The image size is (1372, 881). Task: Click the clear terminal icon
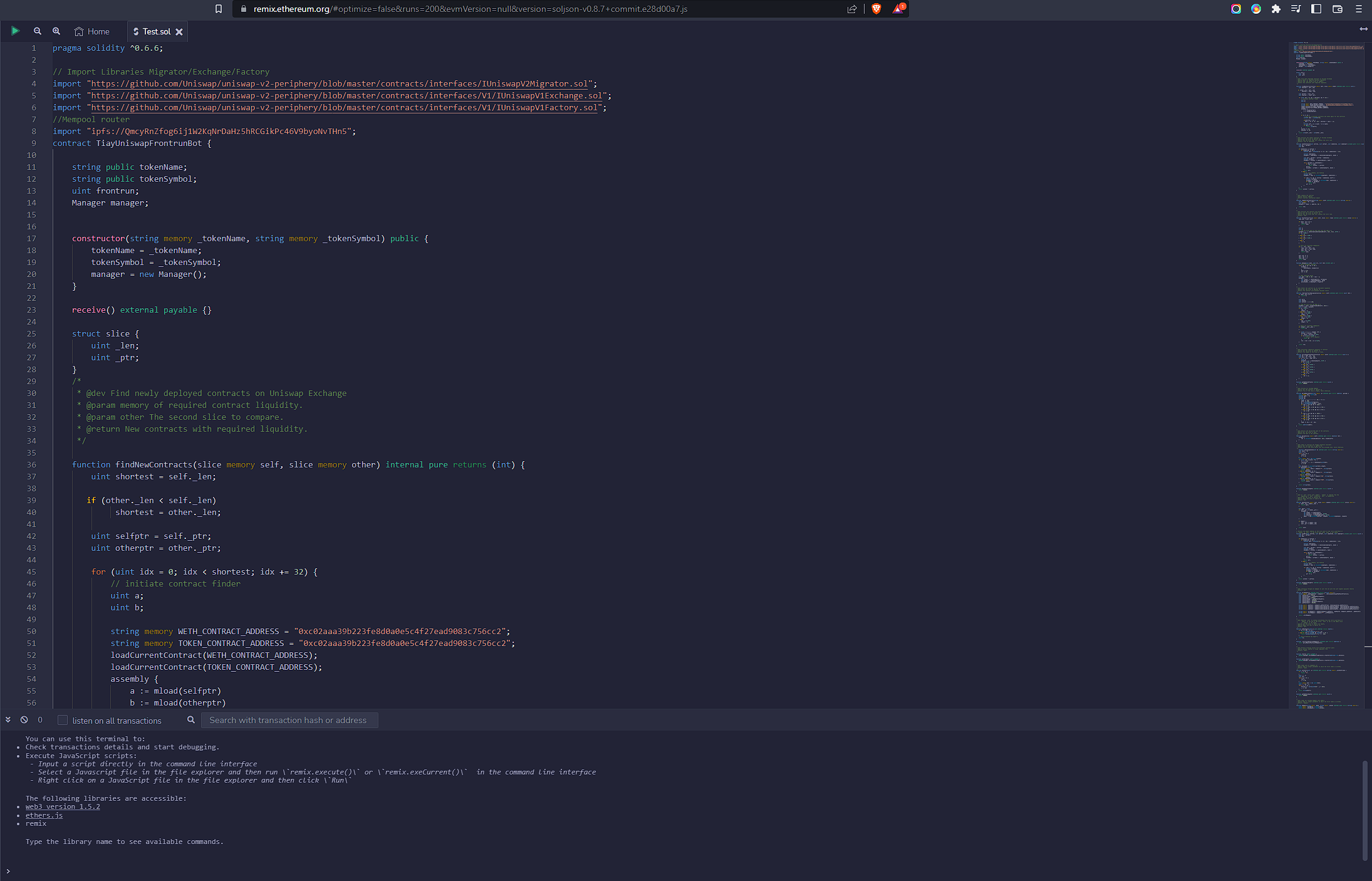(24, 720)
